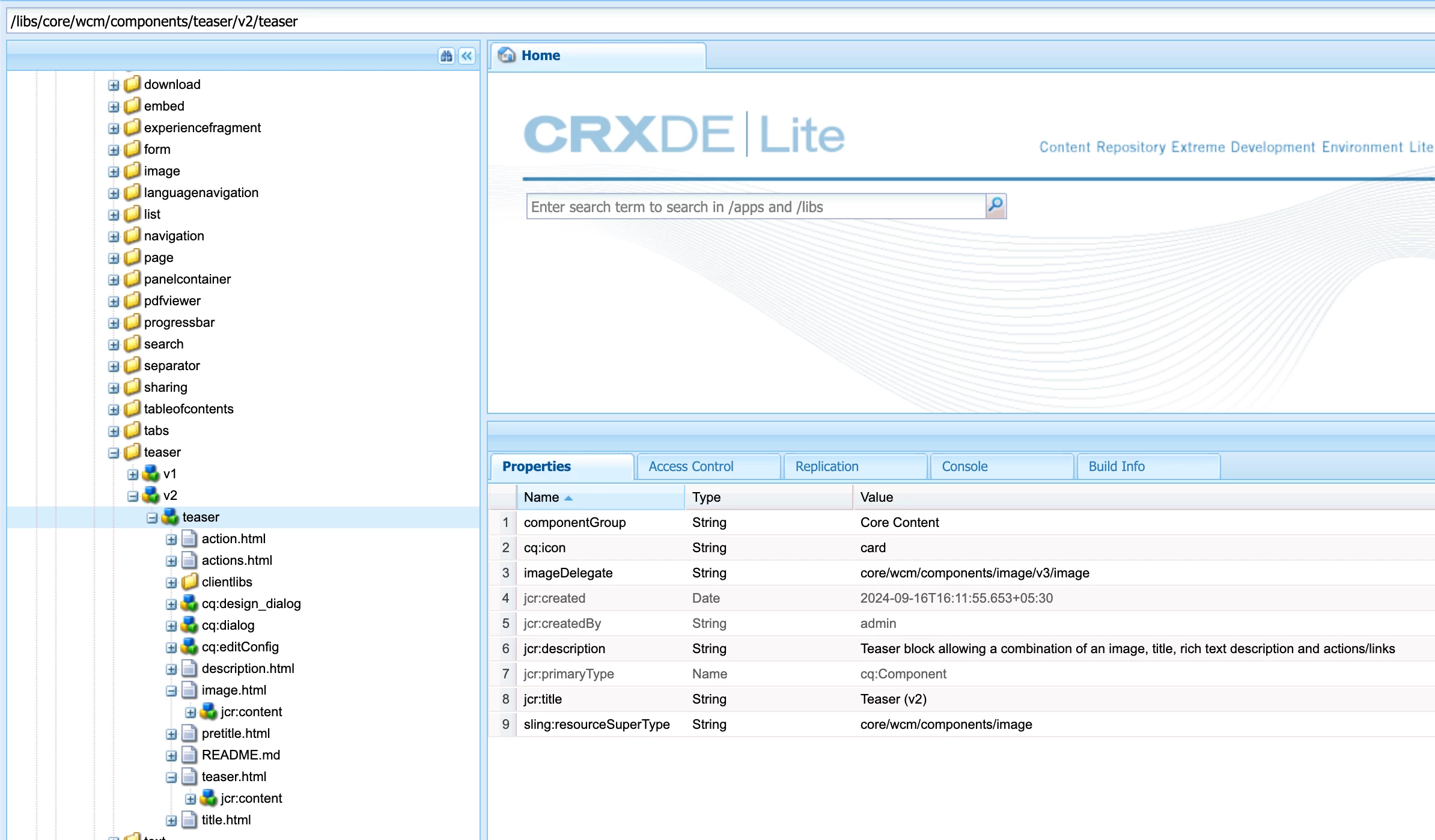Collapse the teaser.html node
The width and height of the screenshot is (1435, 840).
pos(171,777)
